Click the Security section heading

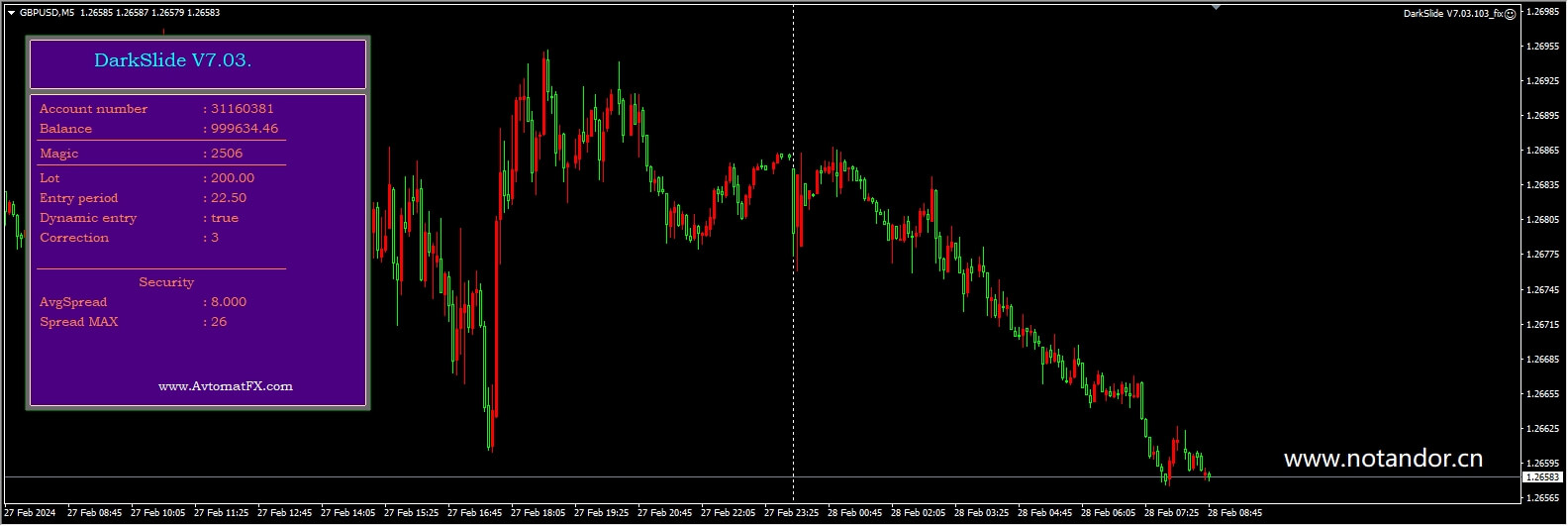(x=166, y=282)
